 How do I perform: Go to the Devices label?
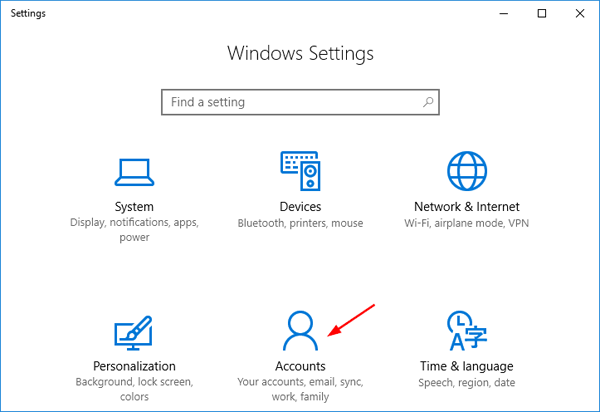tap(300, 207)
